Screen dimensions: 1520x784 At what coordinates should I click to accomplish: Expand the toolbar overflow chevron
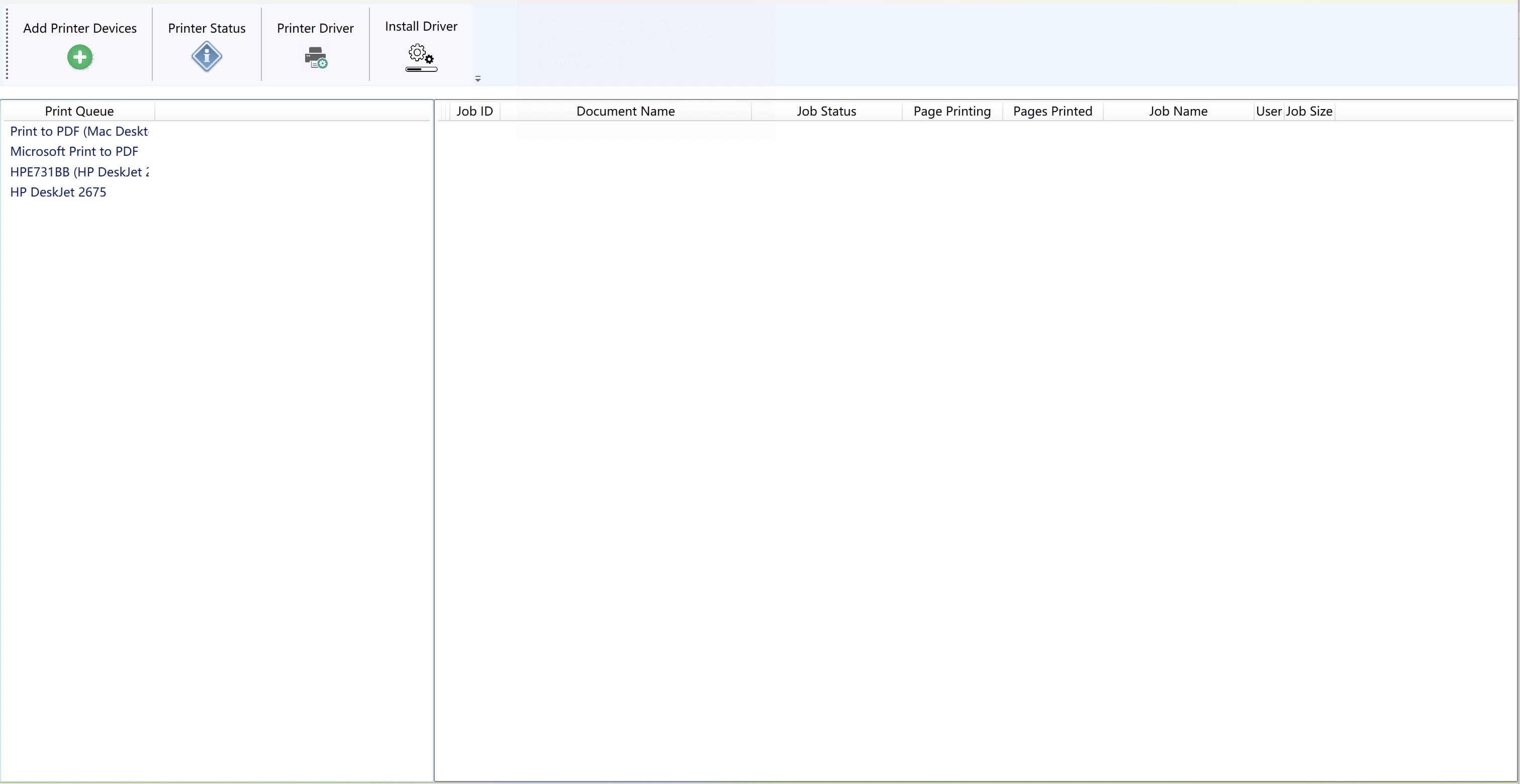478,78
